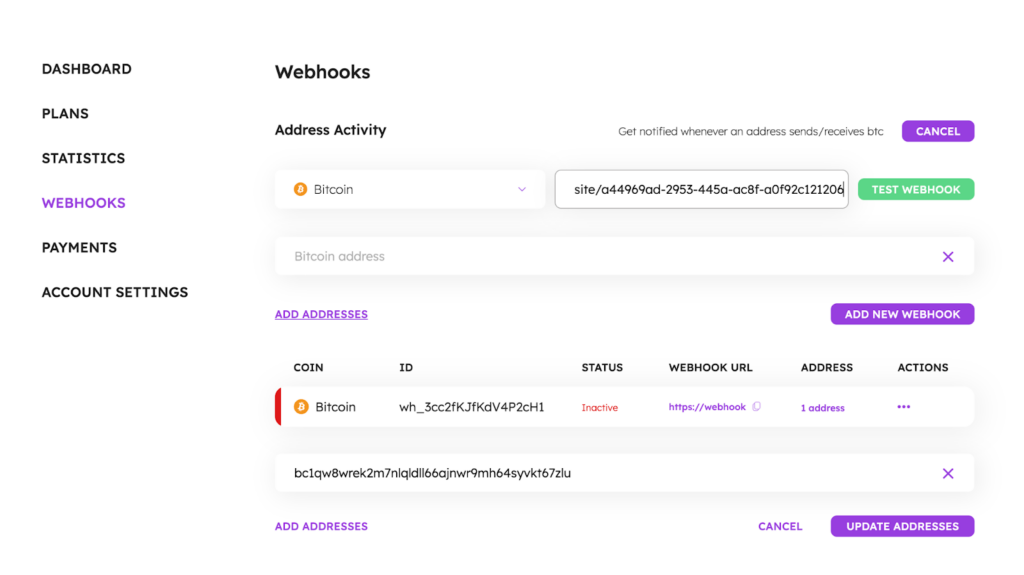The width and height of the screenshot is (1024, 575).
Task: Navigate to Payments page
Action: [x=79, y=247]
